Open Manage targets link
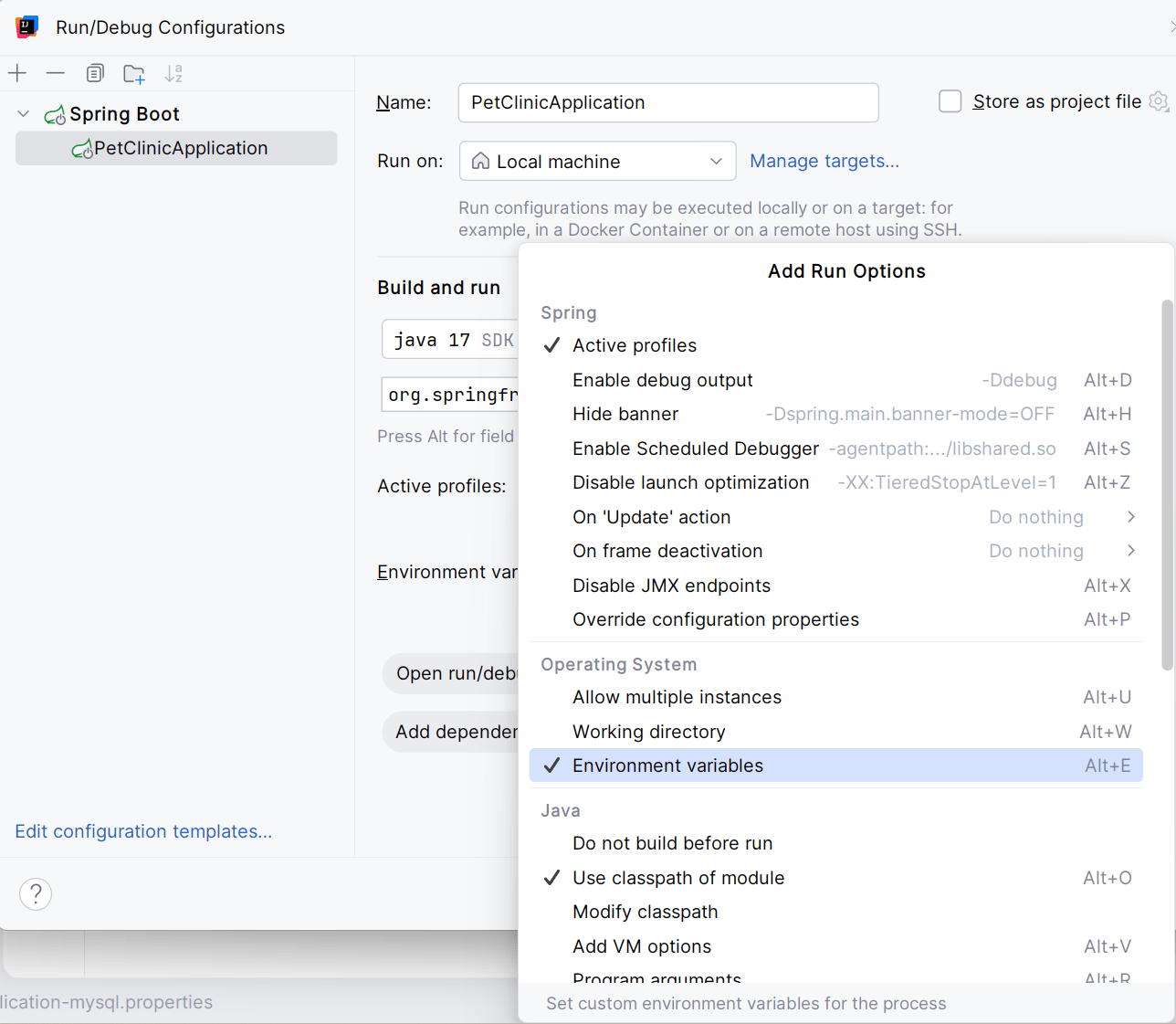Image resolution: width=1176 pixels, height=1024 pixels. point(824,161)
